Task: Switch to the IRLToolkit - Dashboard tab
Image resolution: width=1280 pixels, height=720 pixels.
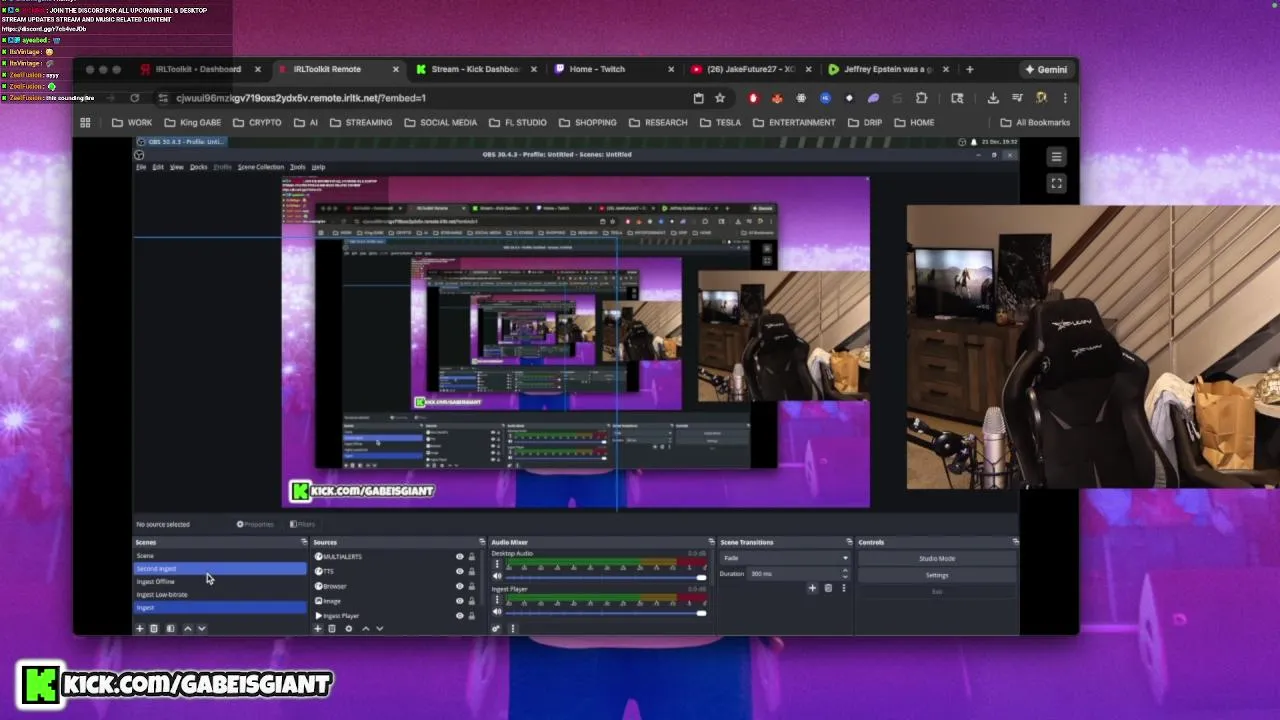Action: (198, 69)
